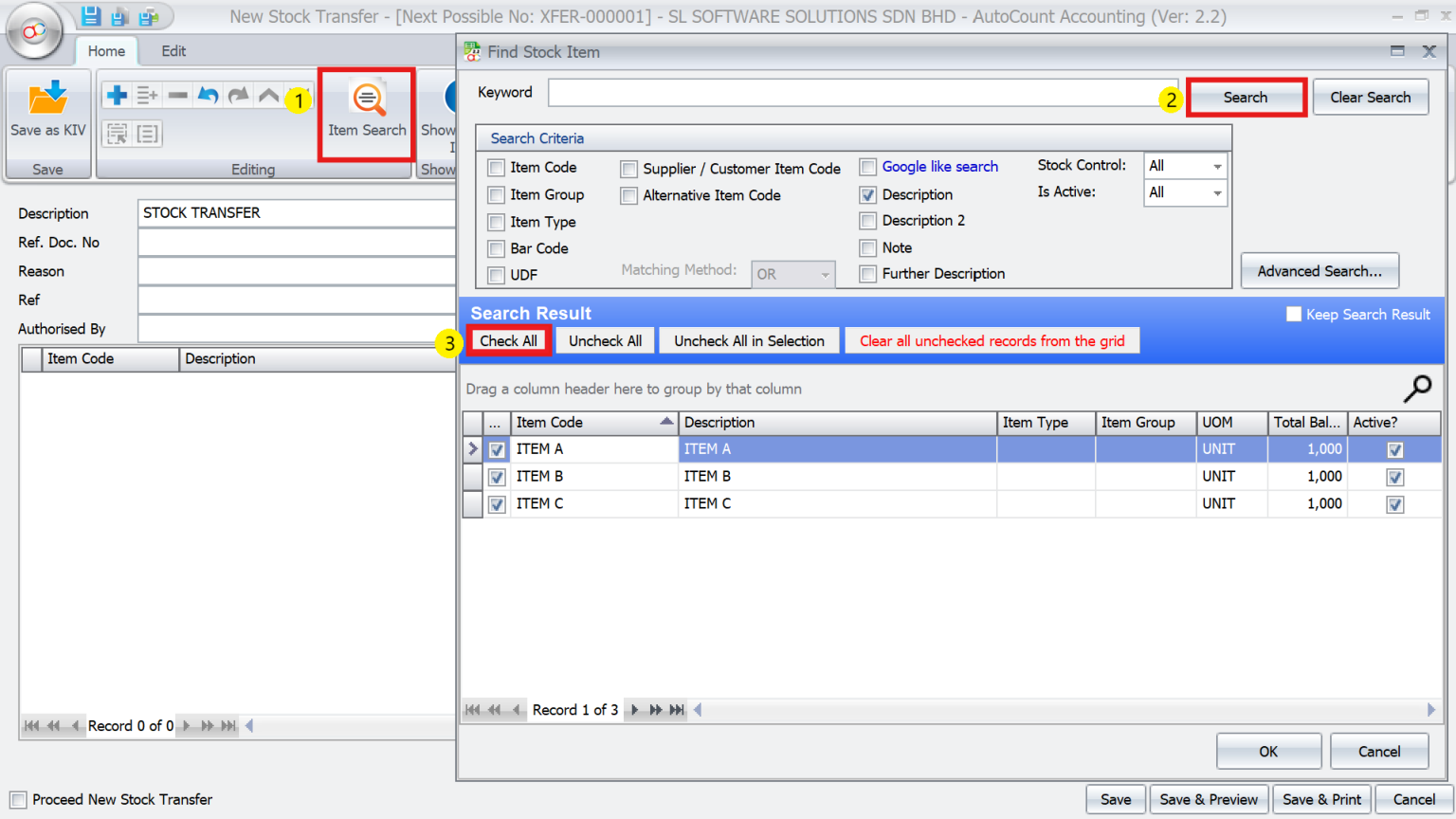Select the Home ribbon tab
The width and height of the screenshot is (1456, 819).
tap(106, 51)
